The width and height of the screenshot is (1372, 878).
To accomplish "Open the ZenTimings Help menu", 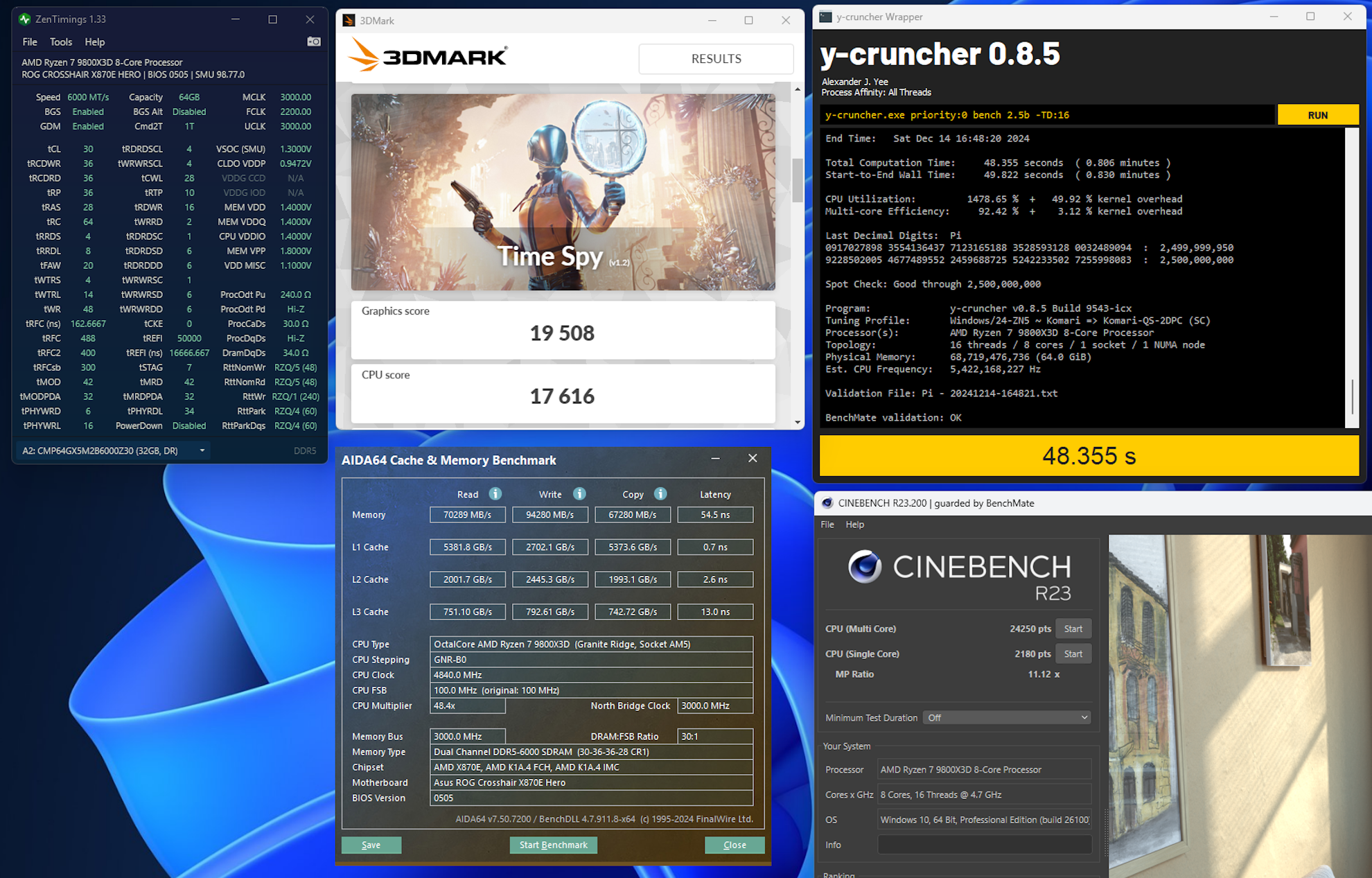I will (94, 42).
